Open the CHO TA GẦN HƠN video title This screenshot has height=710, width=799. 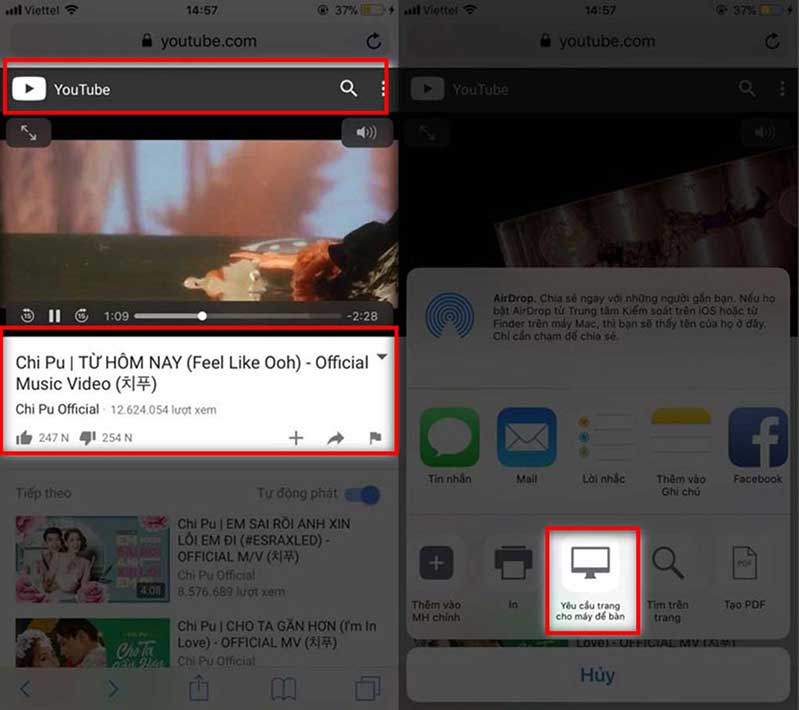pos(277,634)
